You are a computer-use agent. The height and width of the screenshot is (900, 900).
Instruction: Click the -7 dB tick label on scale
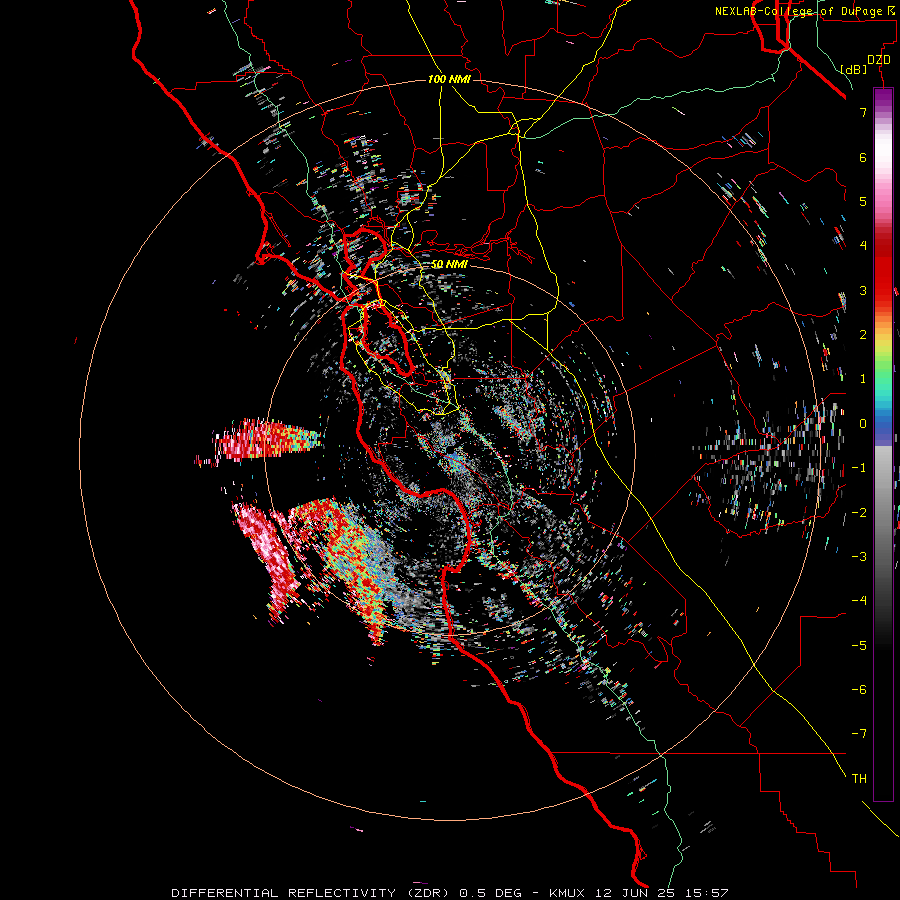click(x=859, y=734)
